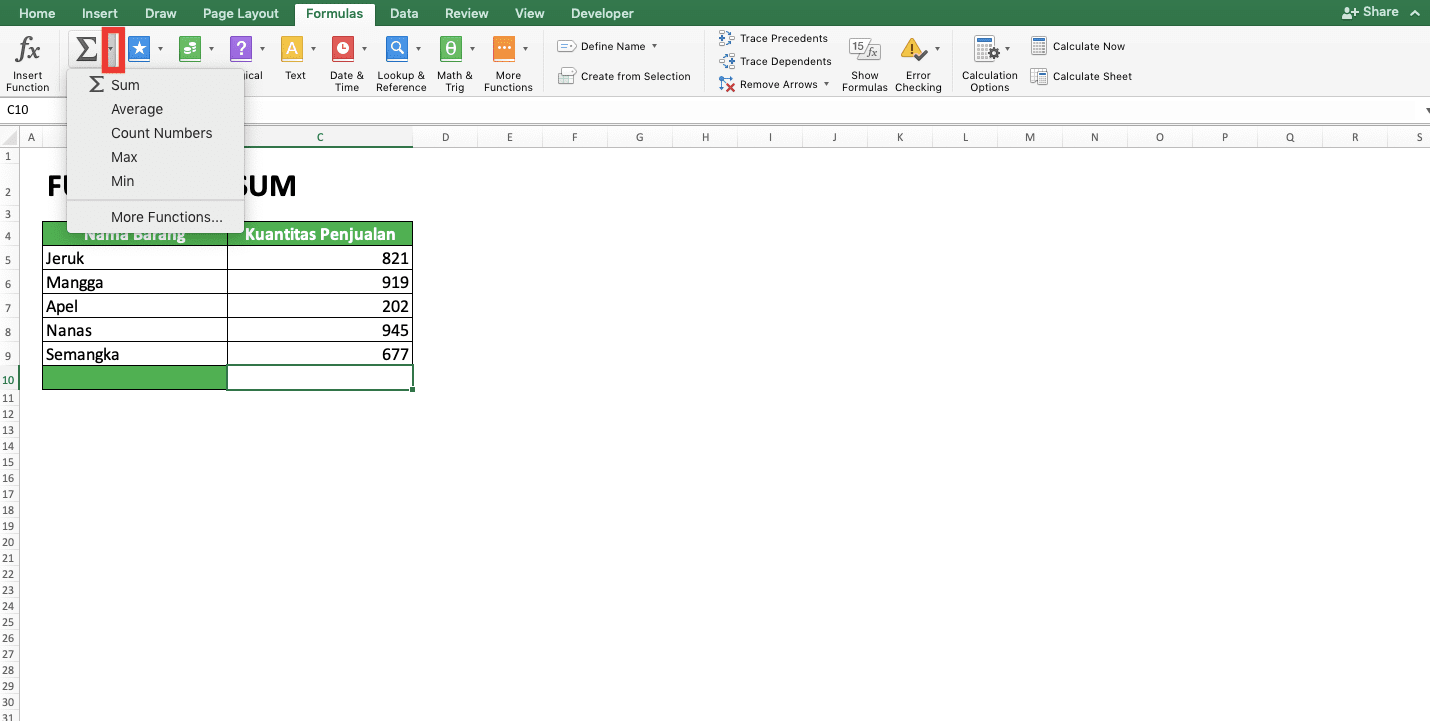The image size is (1430, 721).
Task: Switch to the Review tab
Action: pos(467,13)
